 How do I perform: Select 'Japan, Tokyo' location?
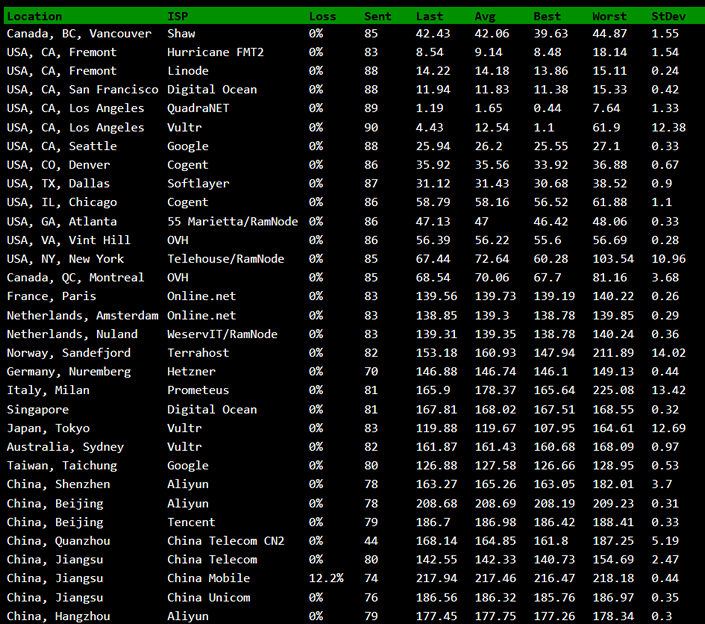(x=48, y=428)
